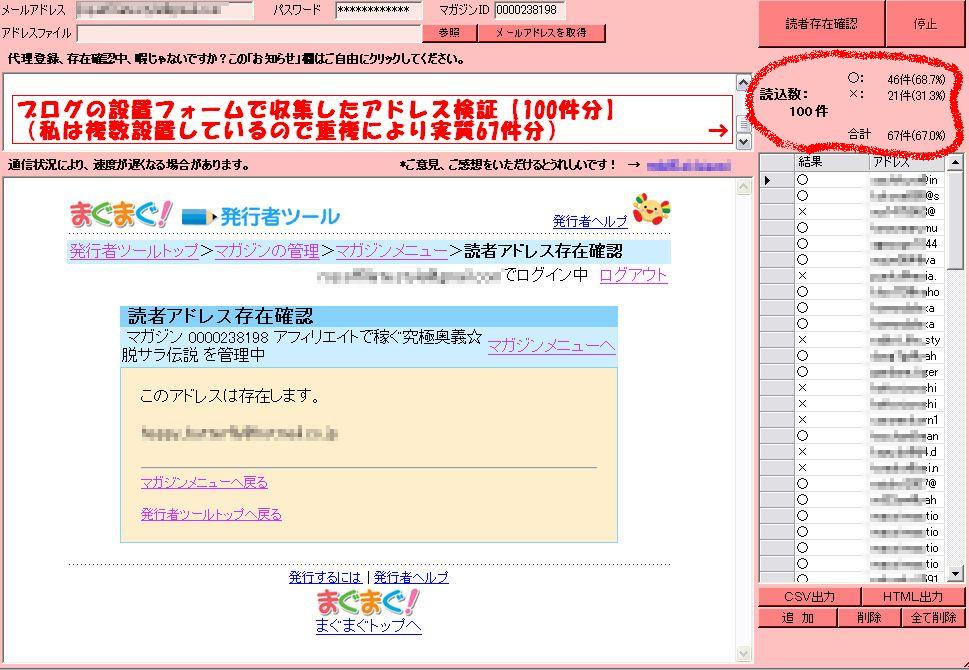
Task: Click the まぐまぐ logo in page footer
Action: coord(368,601)
